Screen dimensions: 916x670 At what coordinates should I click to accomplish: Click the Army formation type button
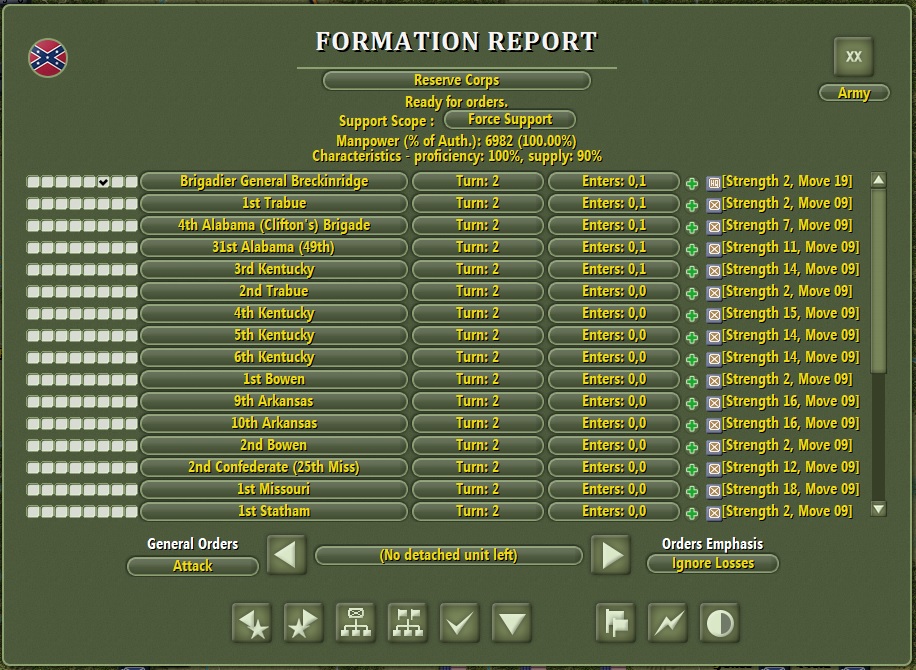[x=854, y=92]
